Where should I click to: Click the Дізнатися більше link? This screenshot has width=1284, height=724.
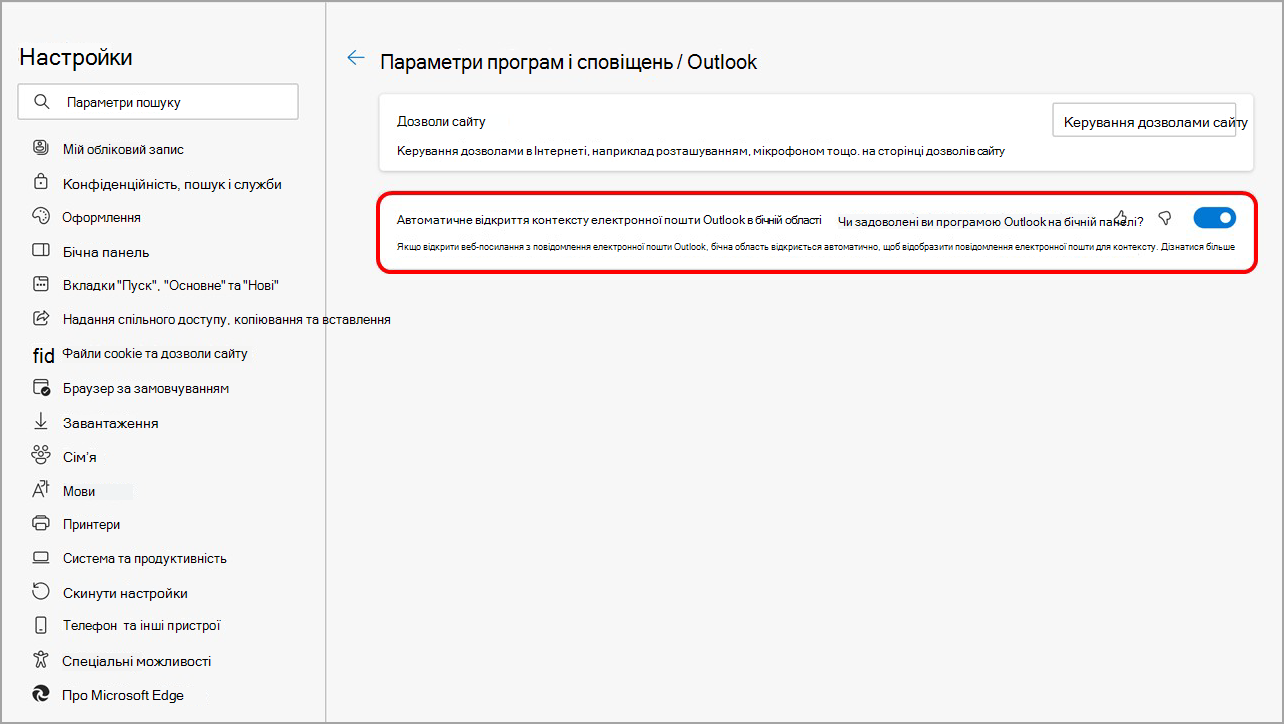click(1199, 246)
